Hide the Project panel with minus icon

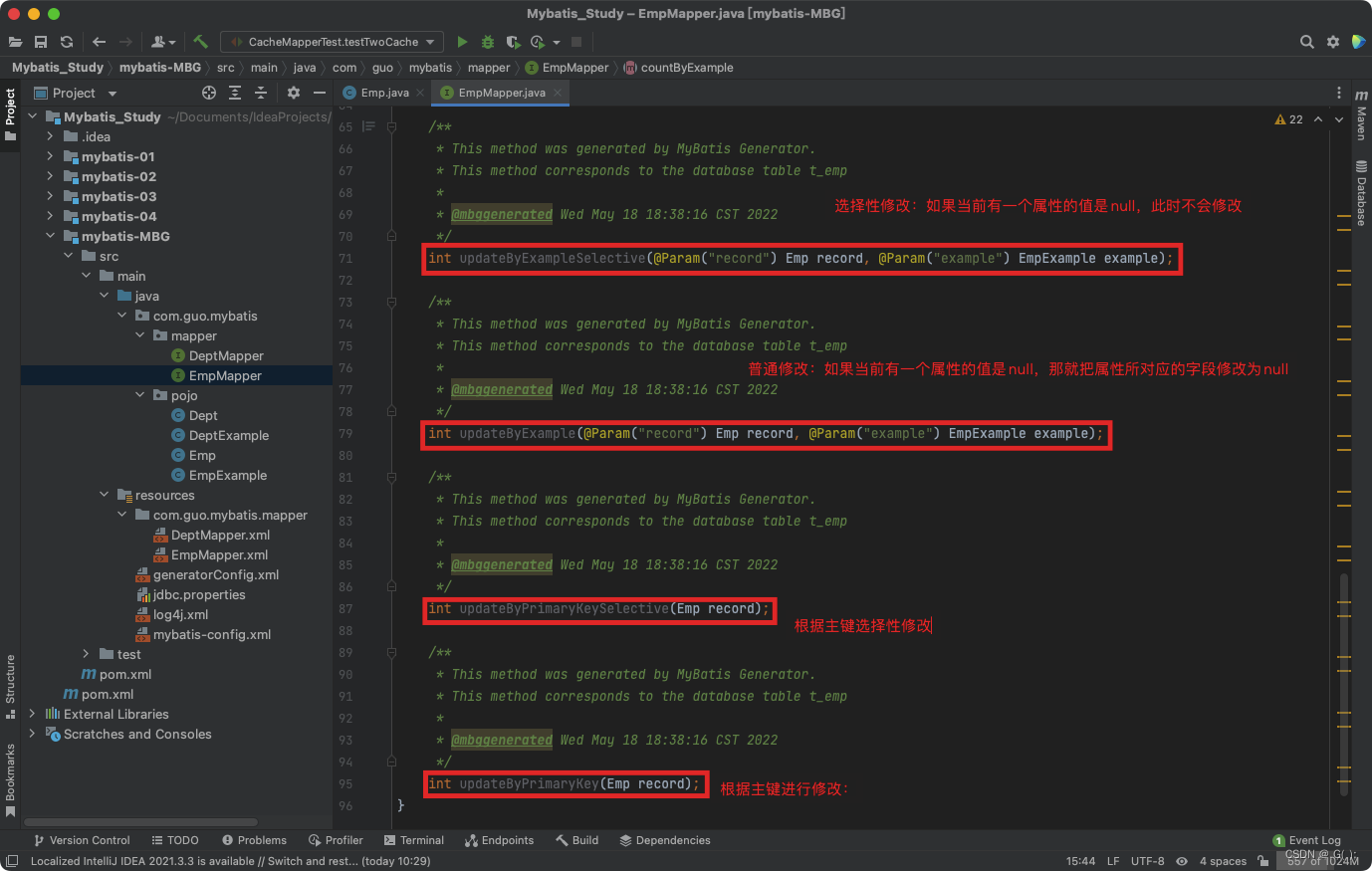[x=320, y=93]
